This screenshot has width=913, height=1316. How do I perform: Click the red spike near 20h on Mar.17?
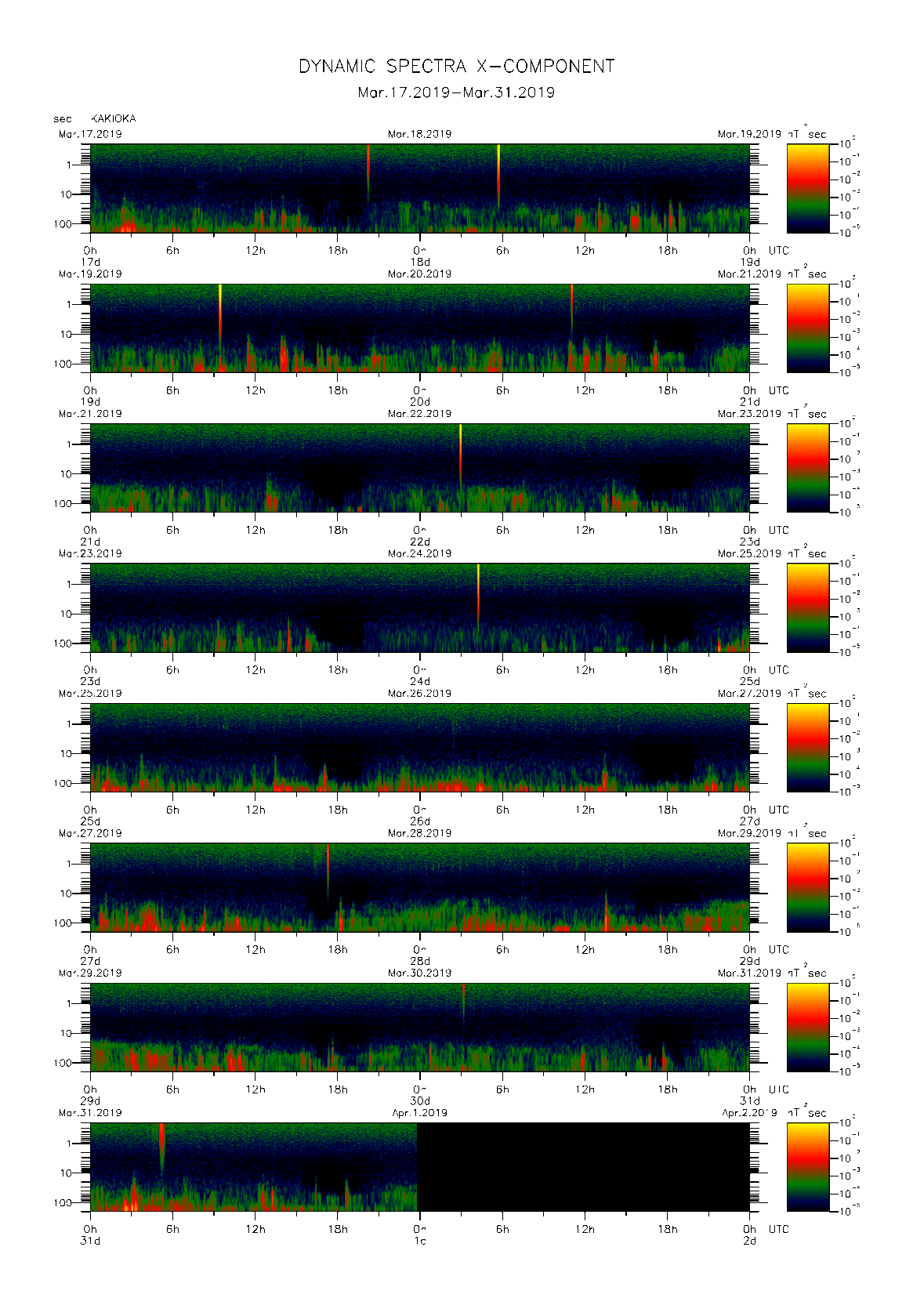coord(368,174)
